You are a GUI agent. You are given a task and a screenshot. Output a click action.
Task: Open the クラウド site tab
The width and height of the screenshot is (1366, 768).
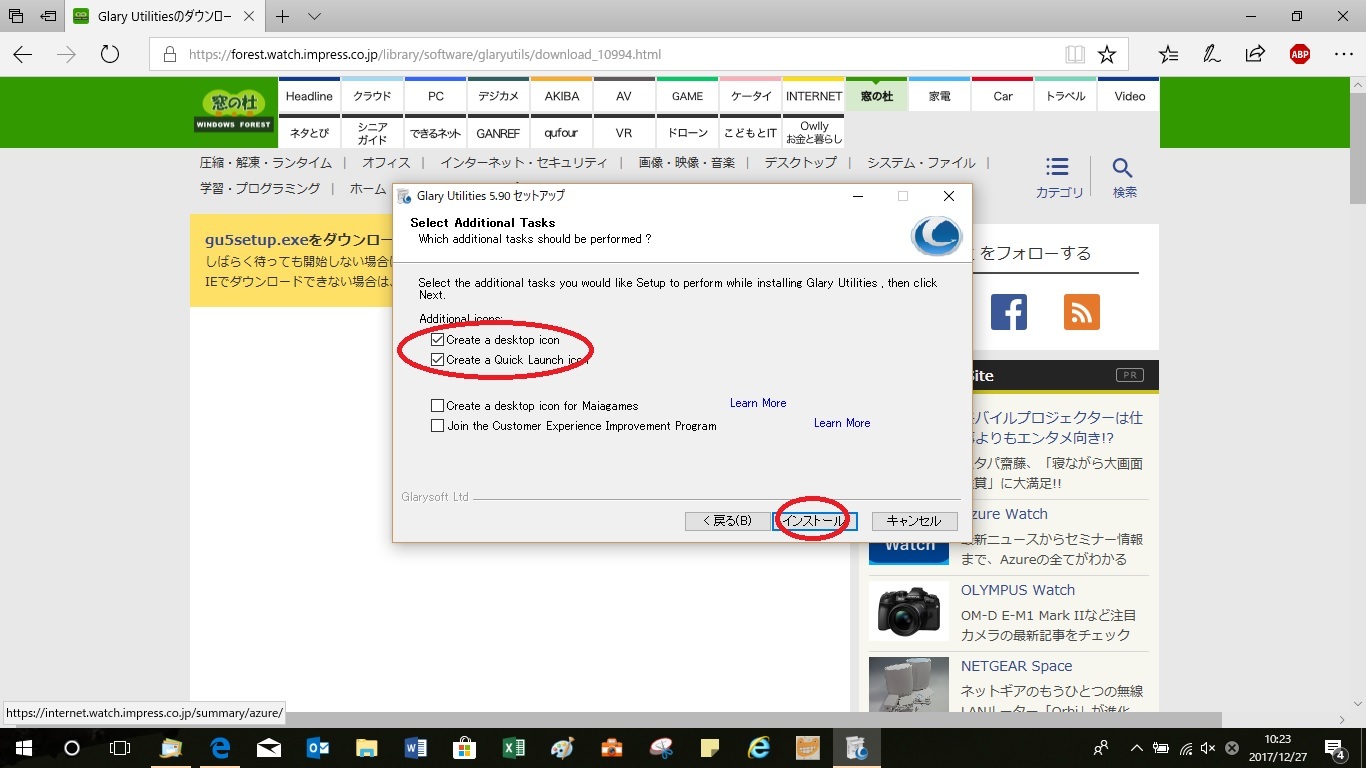point(372,96)
